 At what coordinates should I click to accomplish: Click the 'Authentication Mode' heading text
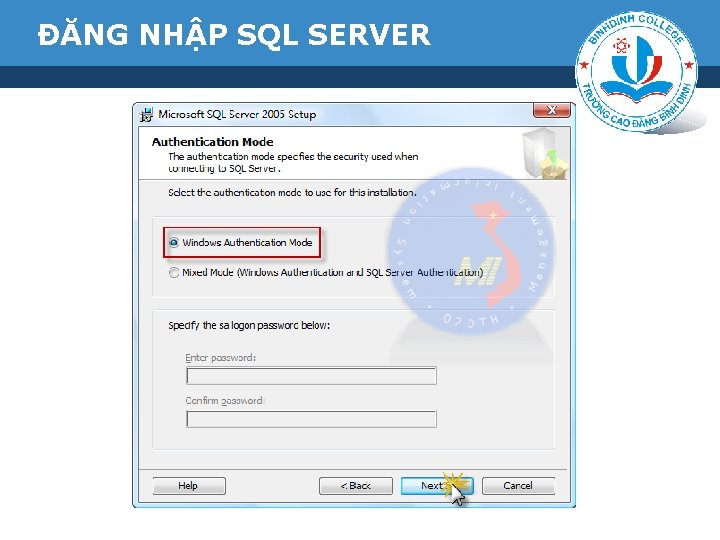pyautogui.click(x=213, y=142)
